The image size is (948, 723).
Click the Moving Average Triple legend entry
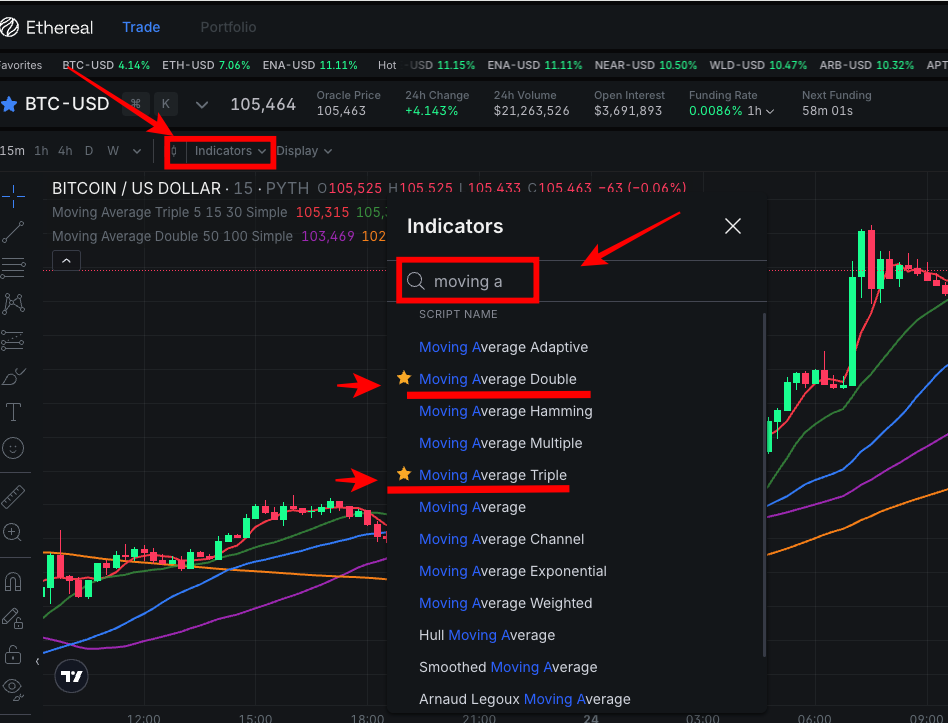coord(169,213)
